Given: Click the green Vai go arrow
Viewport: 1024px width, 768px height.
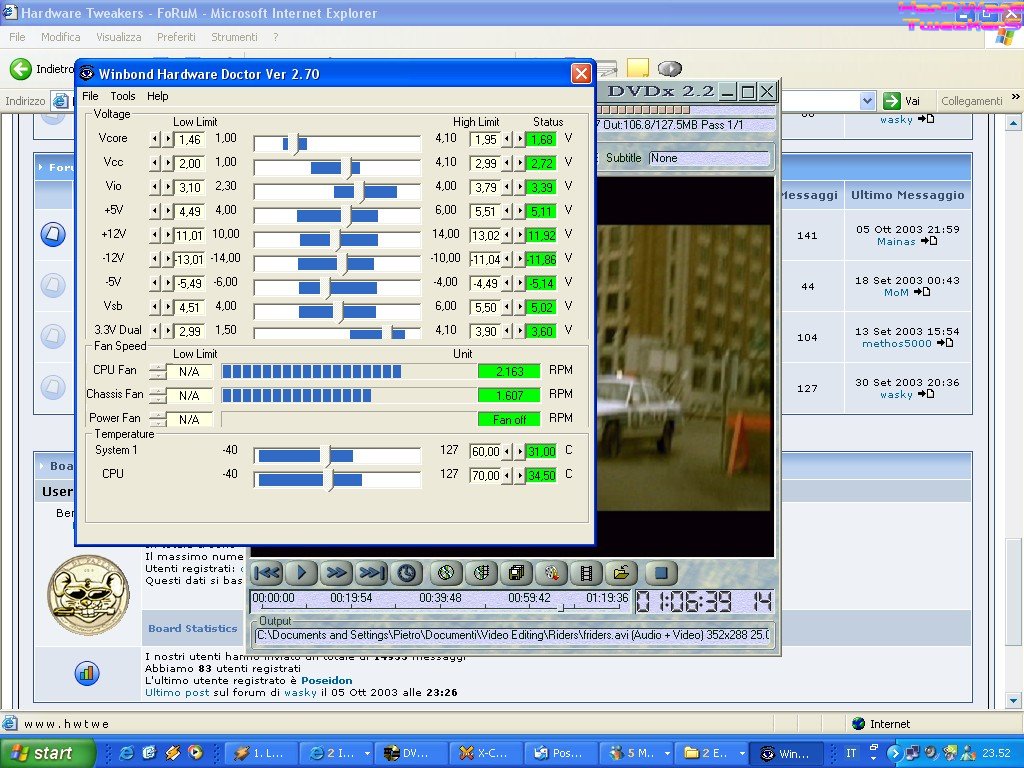Looking at the screenshot, I should pyautogui.click(x=891, y=101).
